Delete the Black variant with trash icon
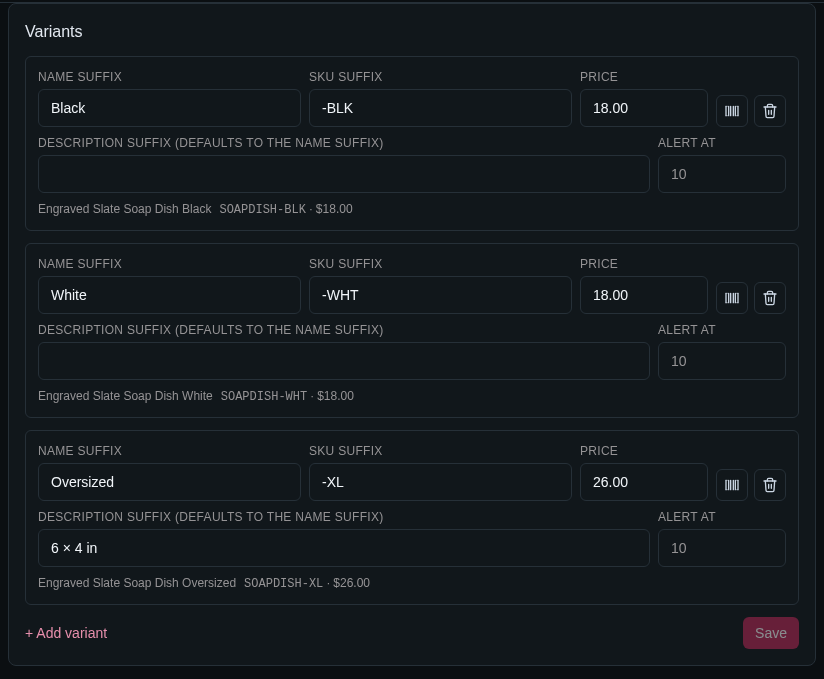 tap(769, 111)
